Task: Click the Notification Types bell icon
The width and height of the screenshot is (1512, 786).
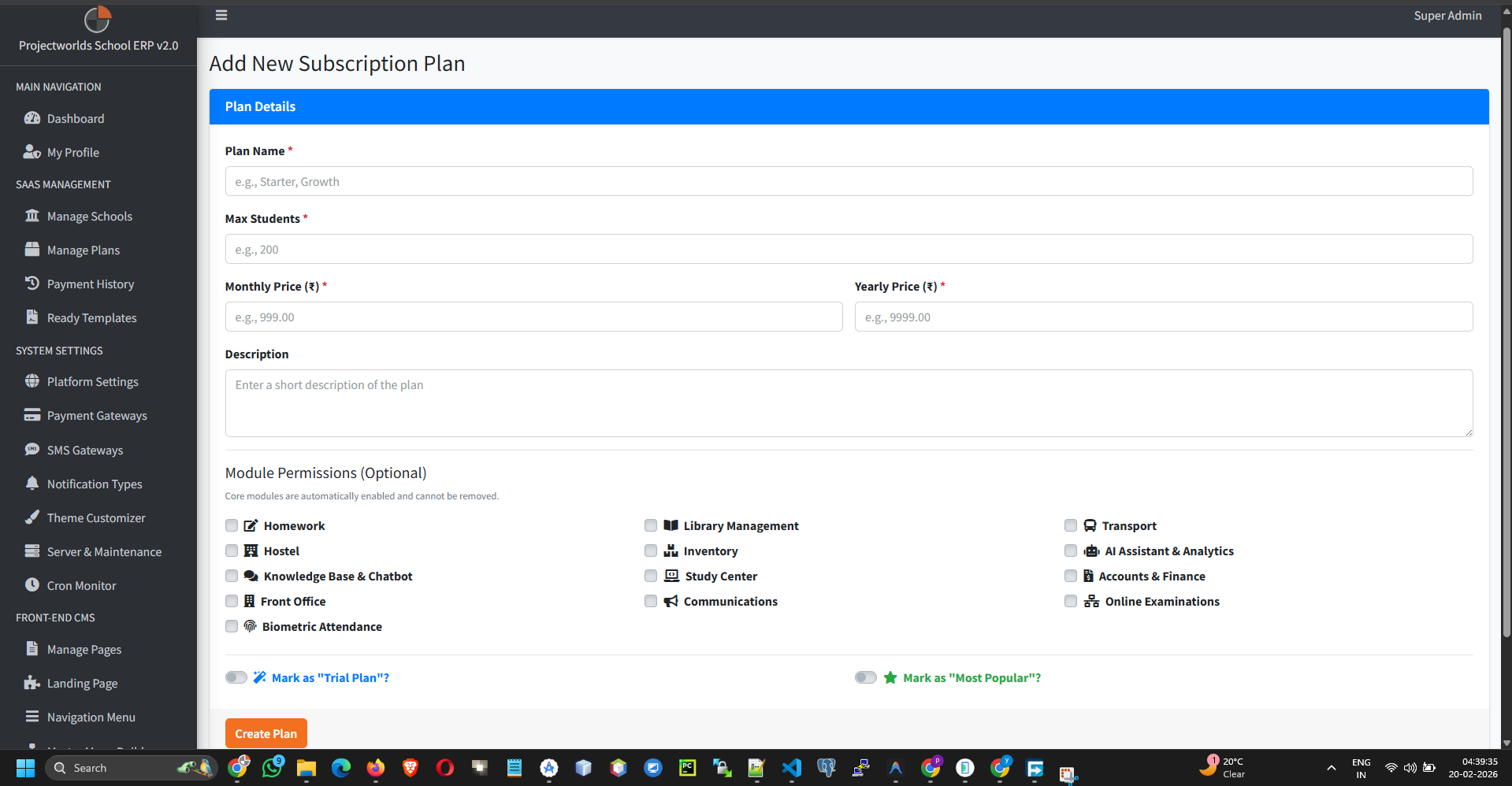Action: (x=32, y=484)
